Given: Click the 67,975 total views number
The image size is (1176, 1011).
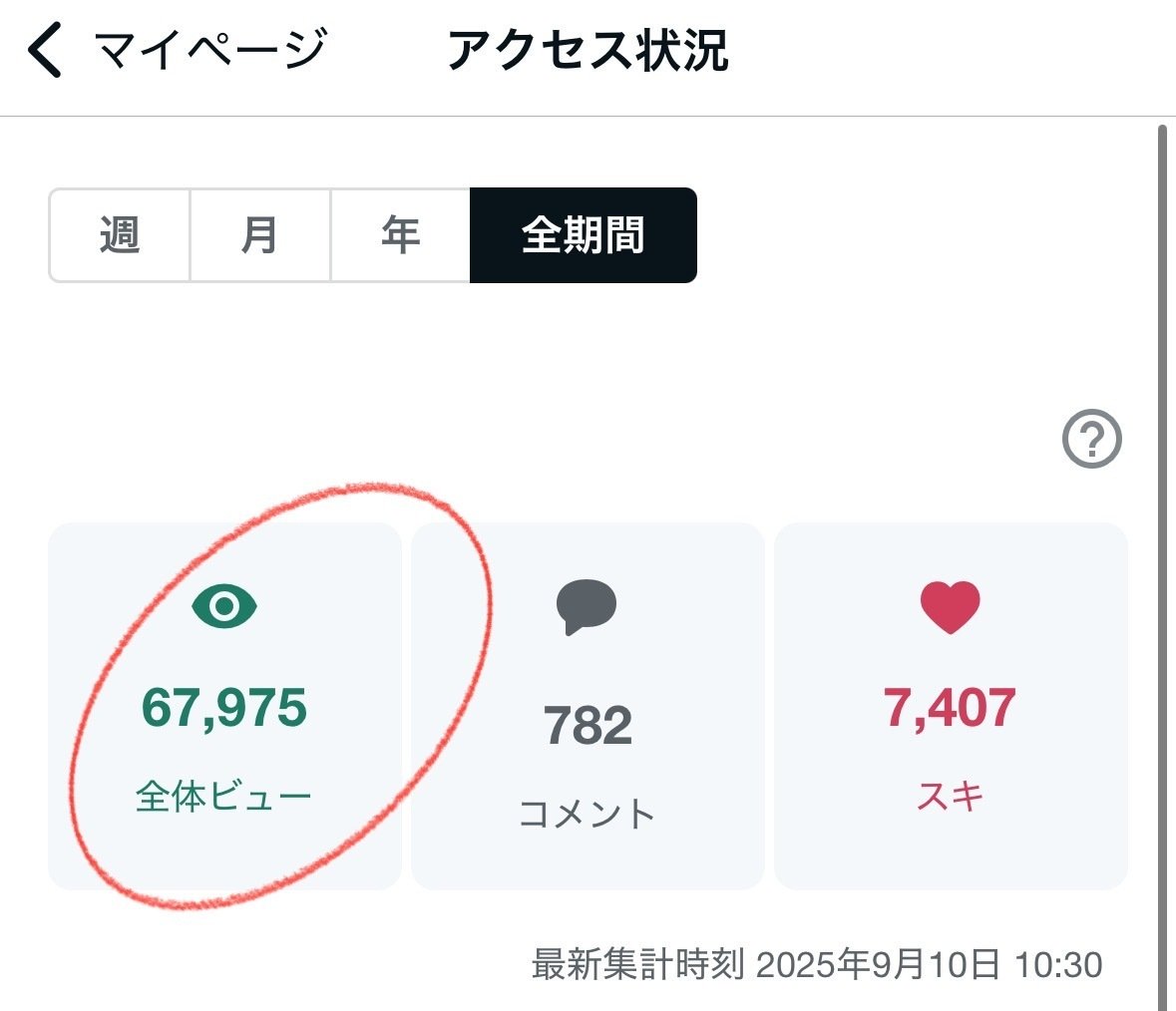Looking at the screenshot, I should [x=224, y=708].
